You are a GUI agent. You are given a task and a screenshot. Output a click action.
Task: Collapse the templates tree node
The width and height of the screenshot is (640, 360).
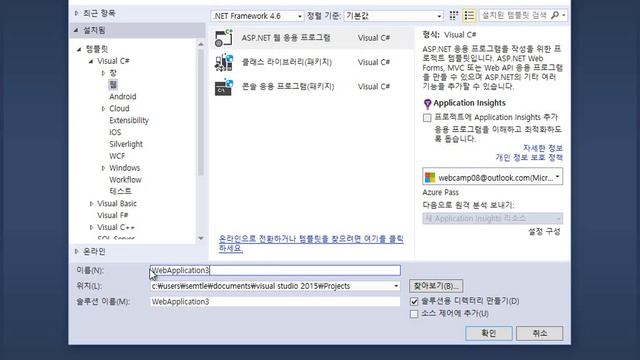(79, 49)
